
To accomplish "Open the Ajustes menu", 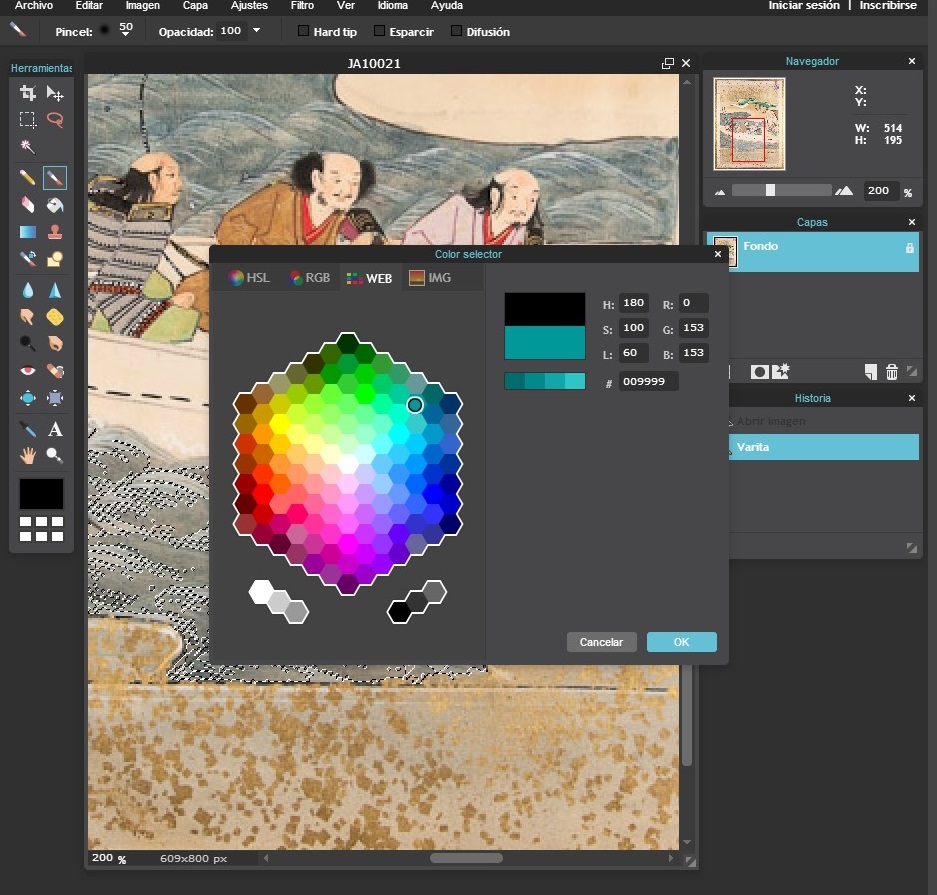I will pos(249,5).
